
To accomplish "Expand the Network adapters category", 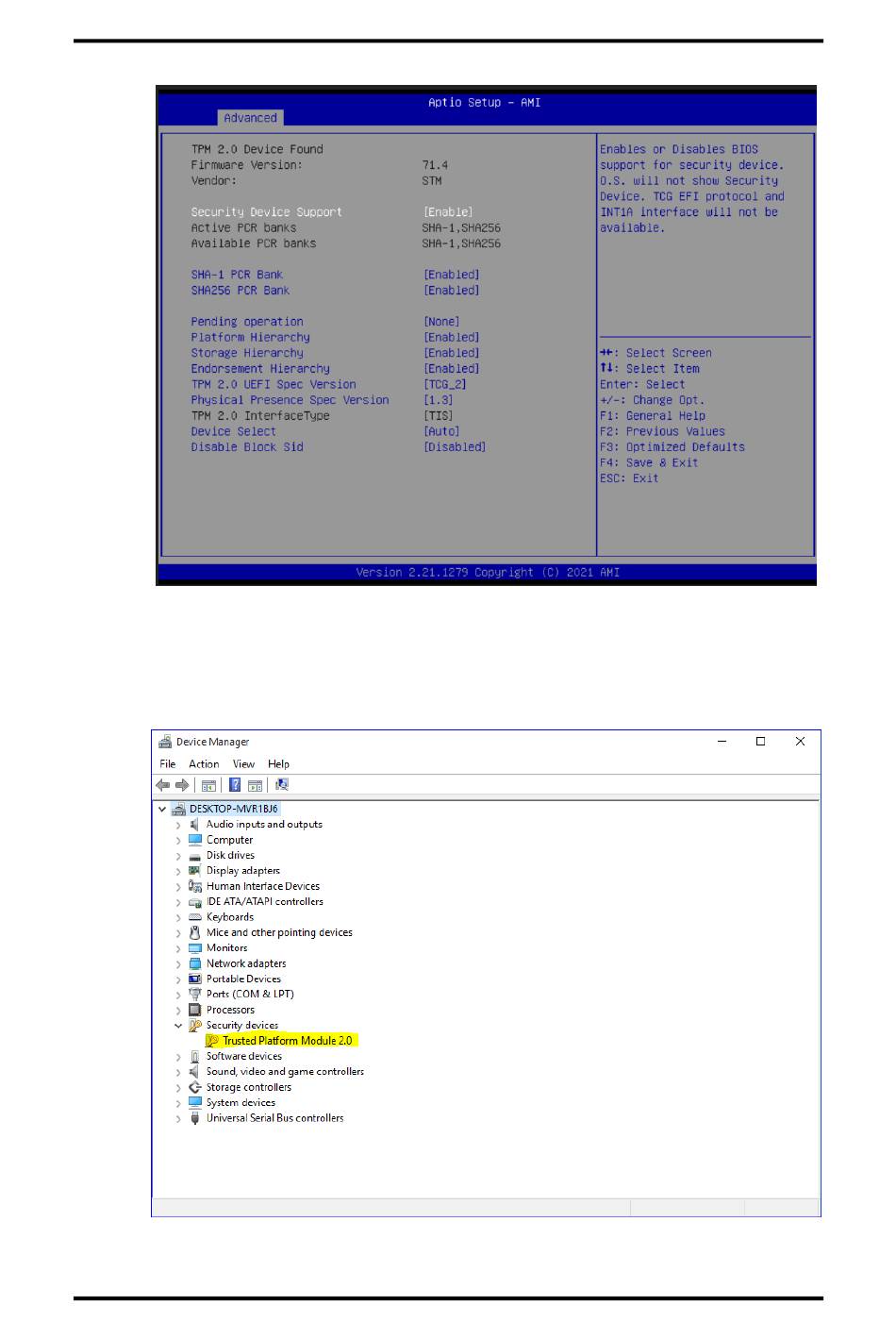I will click(x=178, y=964).
